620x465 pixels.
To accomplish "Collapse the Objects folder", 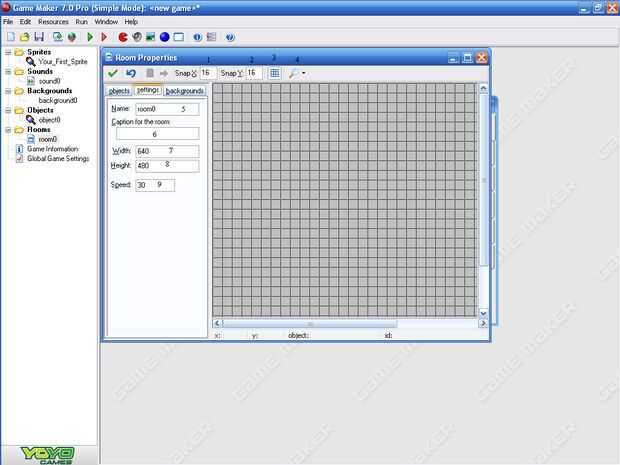I will (x=8, y=110).
